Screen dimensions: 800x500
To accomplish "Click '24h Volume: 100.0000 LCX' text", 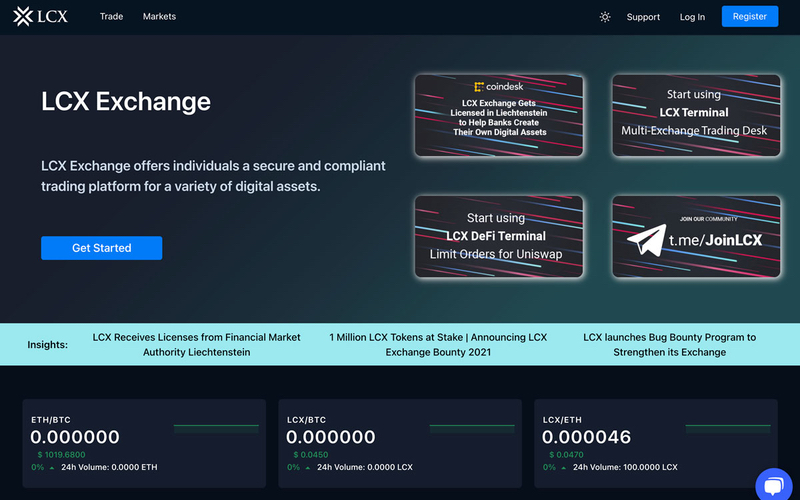I will click(x=625, y=467).
